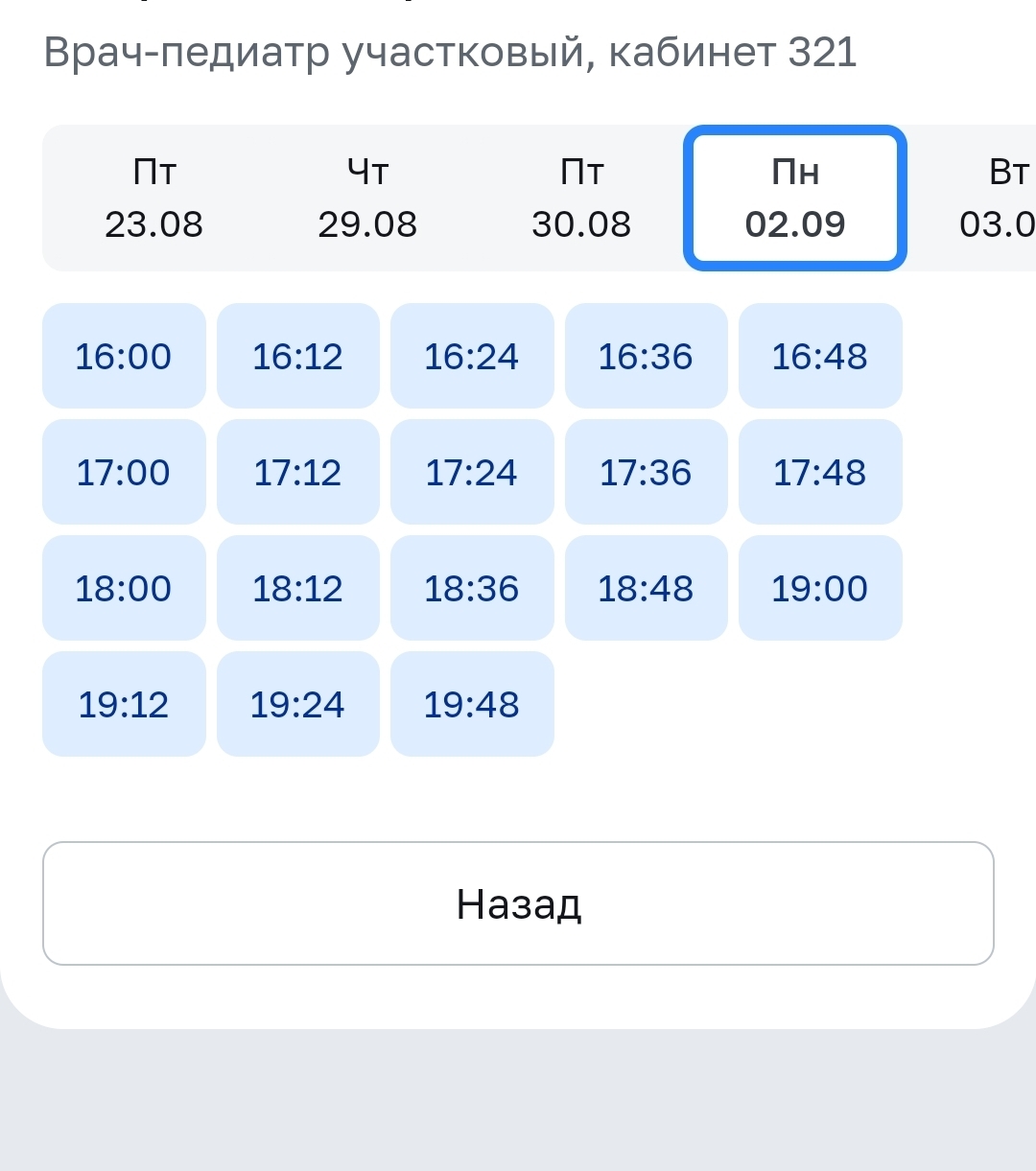Tap the 17:00 time slot
The image size is (1036, 1171).
pos(124,473)
